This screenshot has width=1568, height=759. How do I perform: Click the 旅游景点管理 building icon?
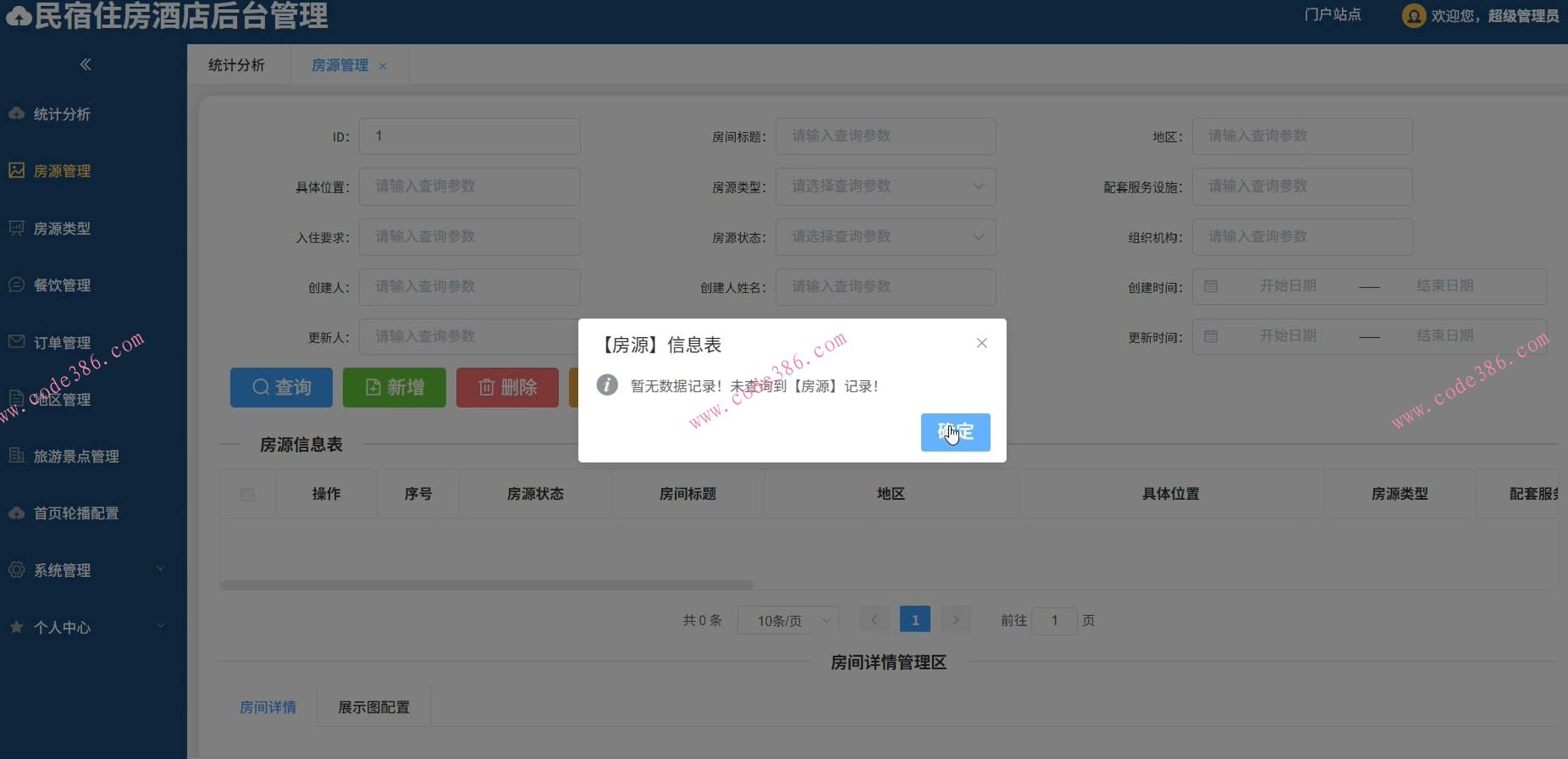(x=16, y=456)
